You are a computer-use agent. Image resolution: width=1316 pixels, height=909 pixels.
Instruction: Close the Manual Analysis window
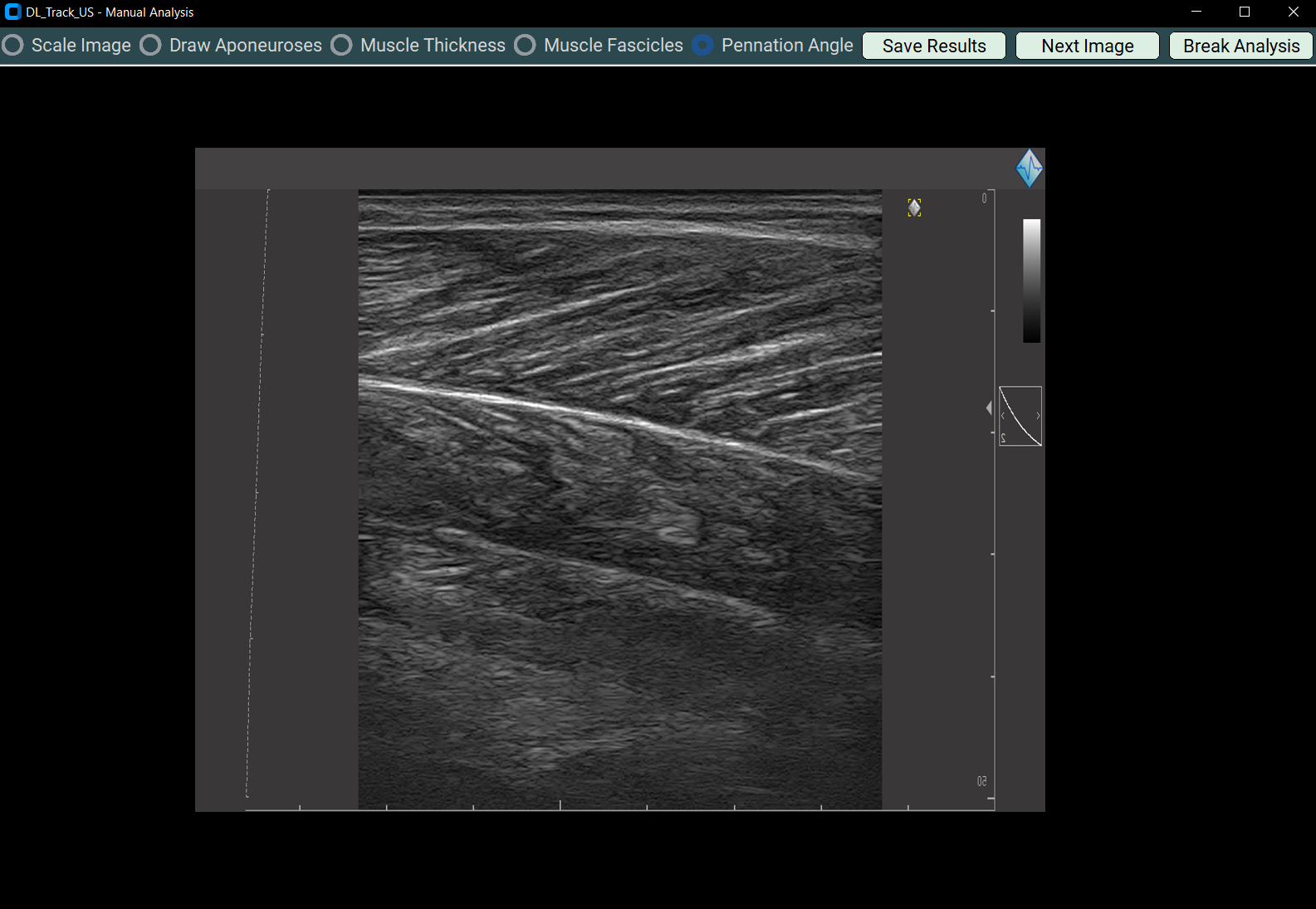(x=1293, y=12)
